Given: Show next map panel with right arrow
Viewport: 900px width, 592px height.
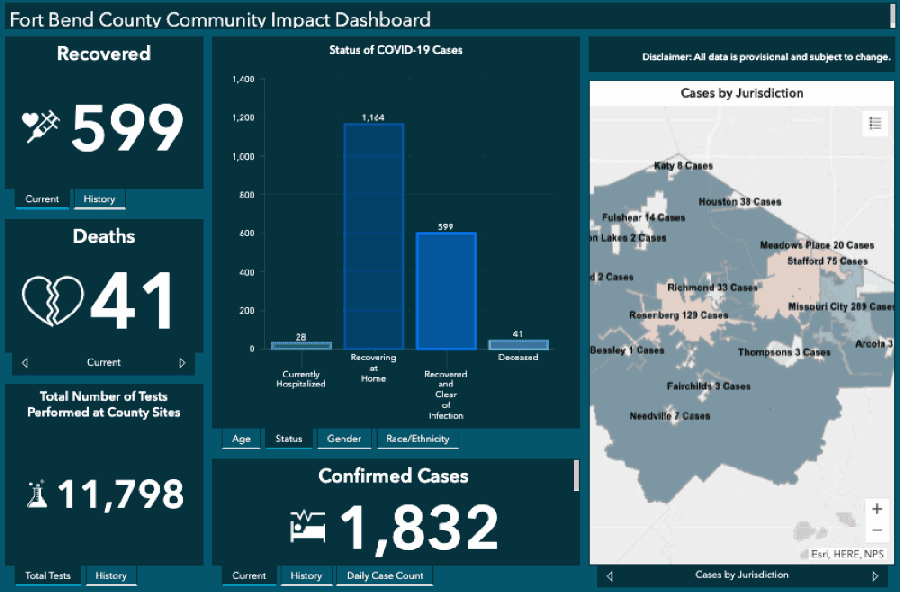Looking at the screenshot, I should pos(875,576).
